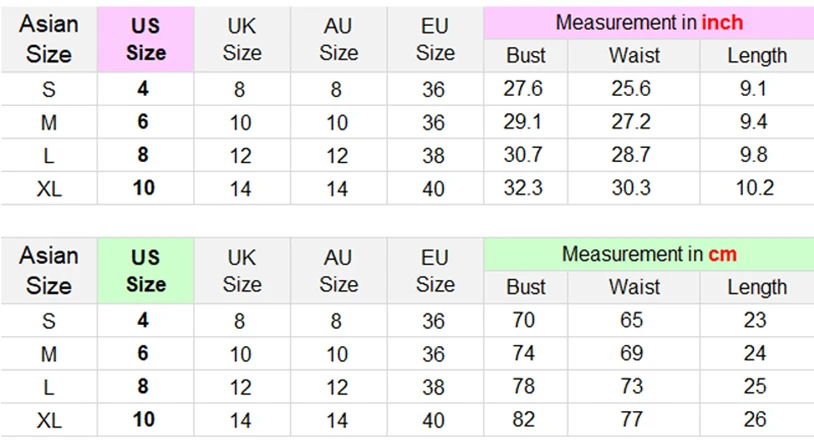Select the "Measurement in cm" header

click(649, 254)
